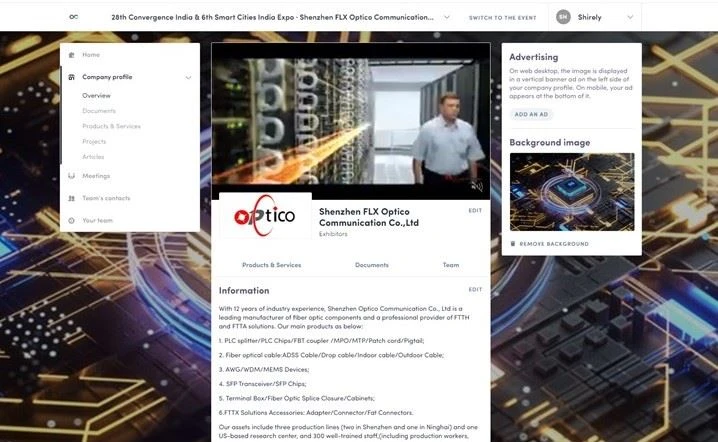Click the SH user avatar
The image size is (718, 442).
tap(563, 17)
